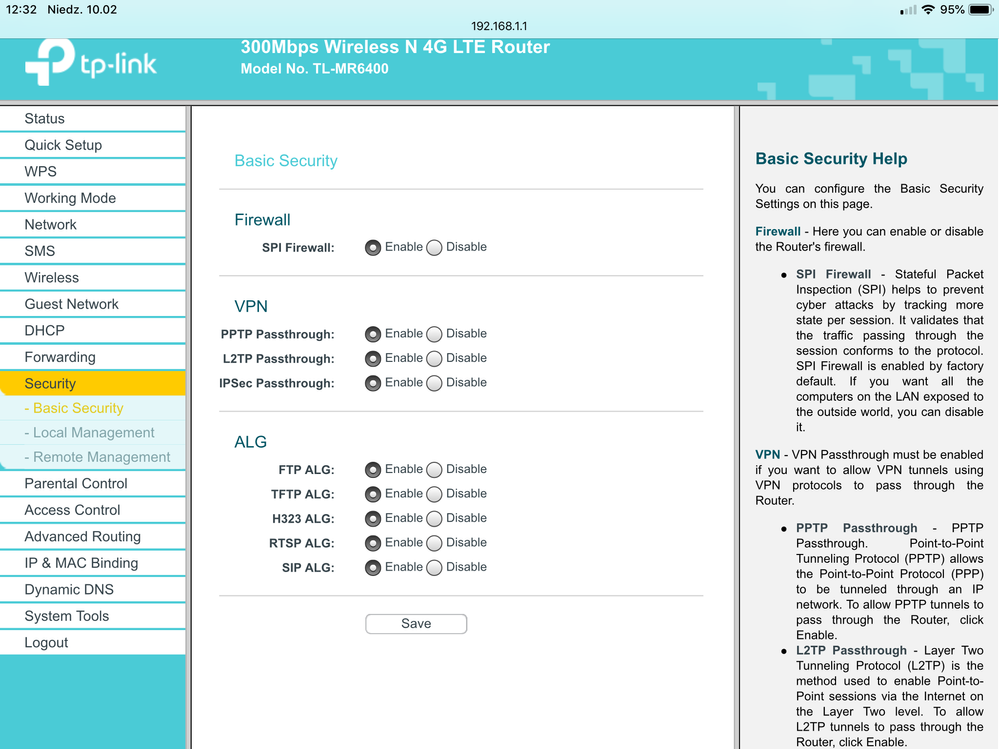Choose Disable for SIP ALG

(x=434, y=568)
